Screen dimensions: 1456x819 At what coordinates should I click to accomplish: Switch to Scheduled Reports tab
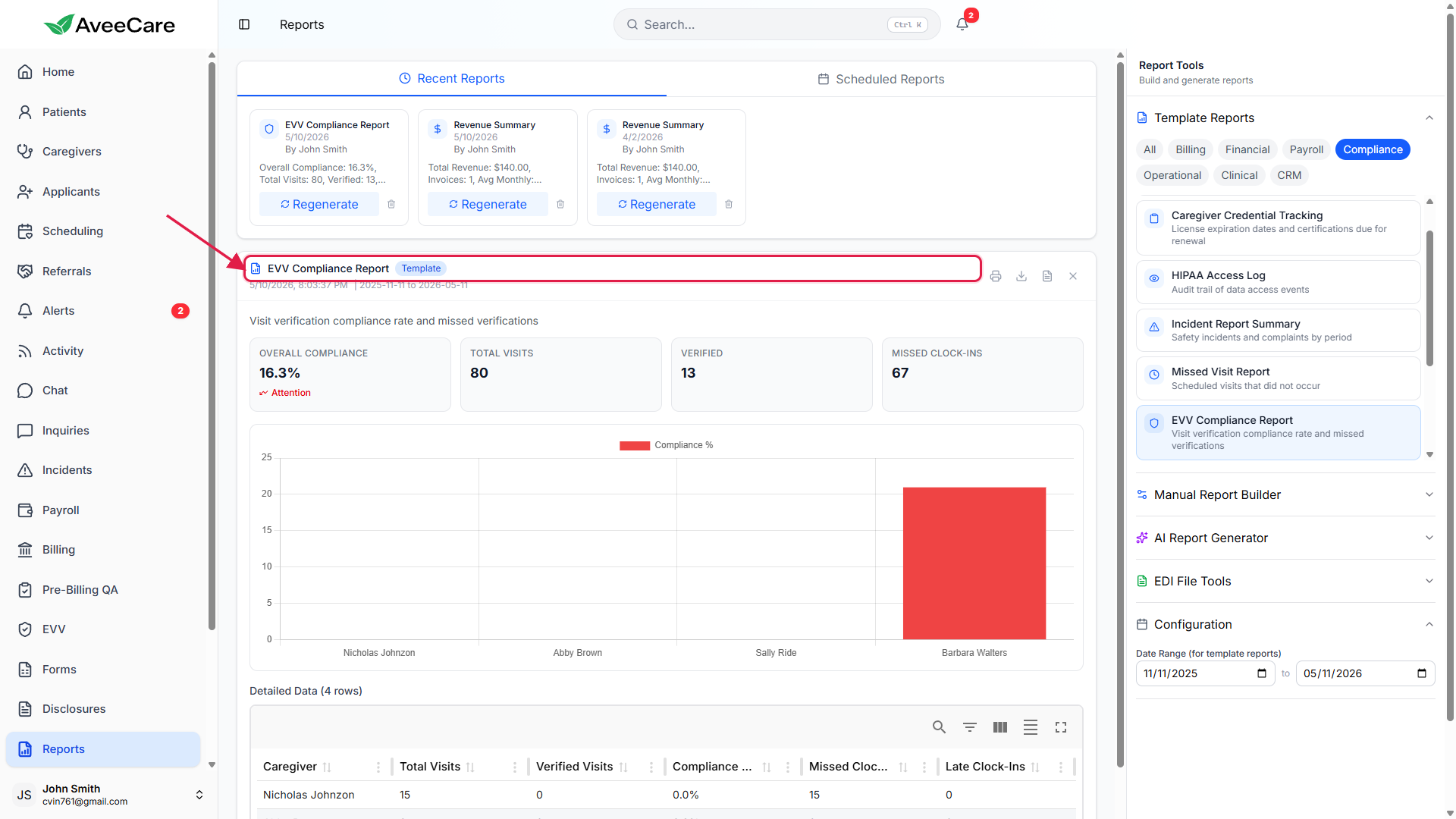(881, 79)
